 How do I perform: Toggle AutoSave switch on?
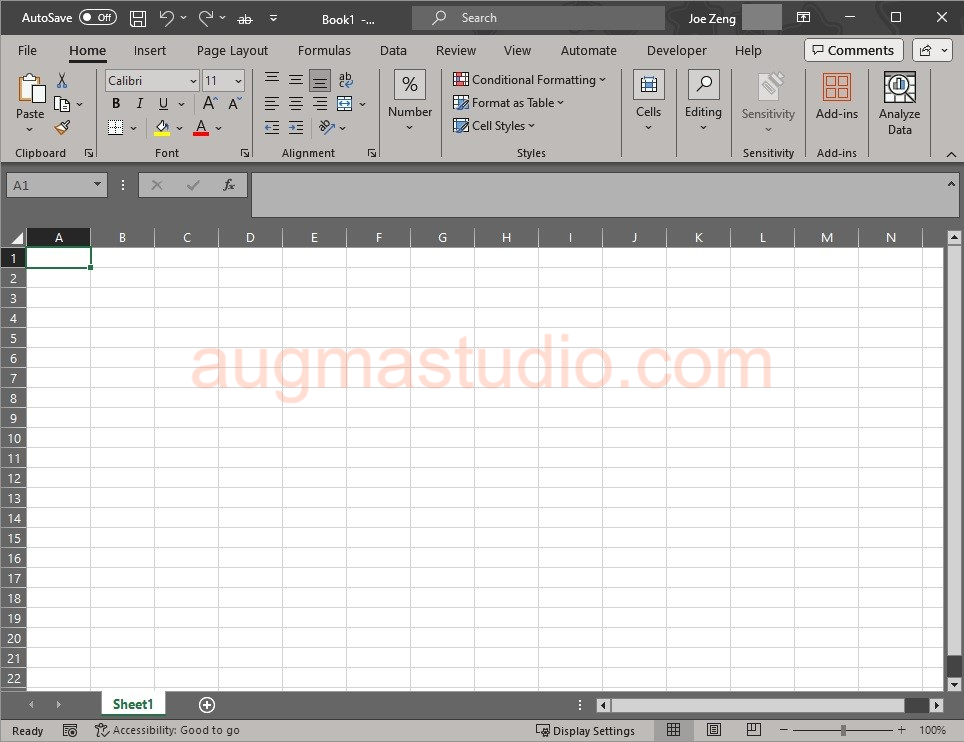97,18
